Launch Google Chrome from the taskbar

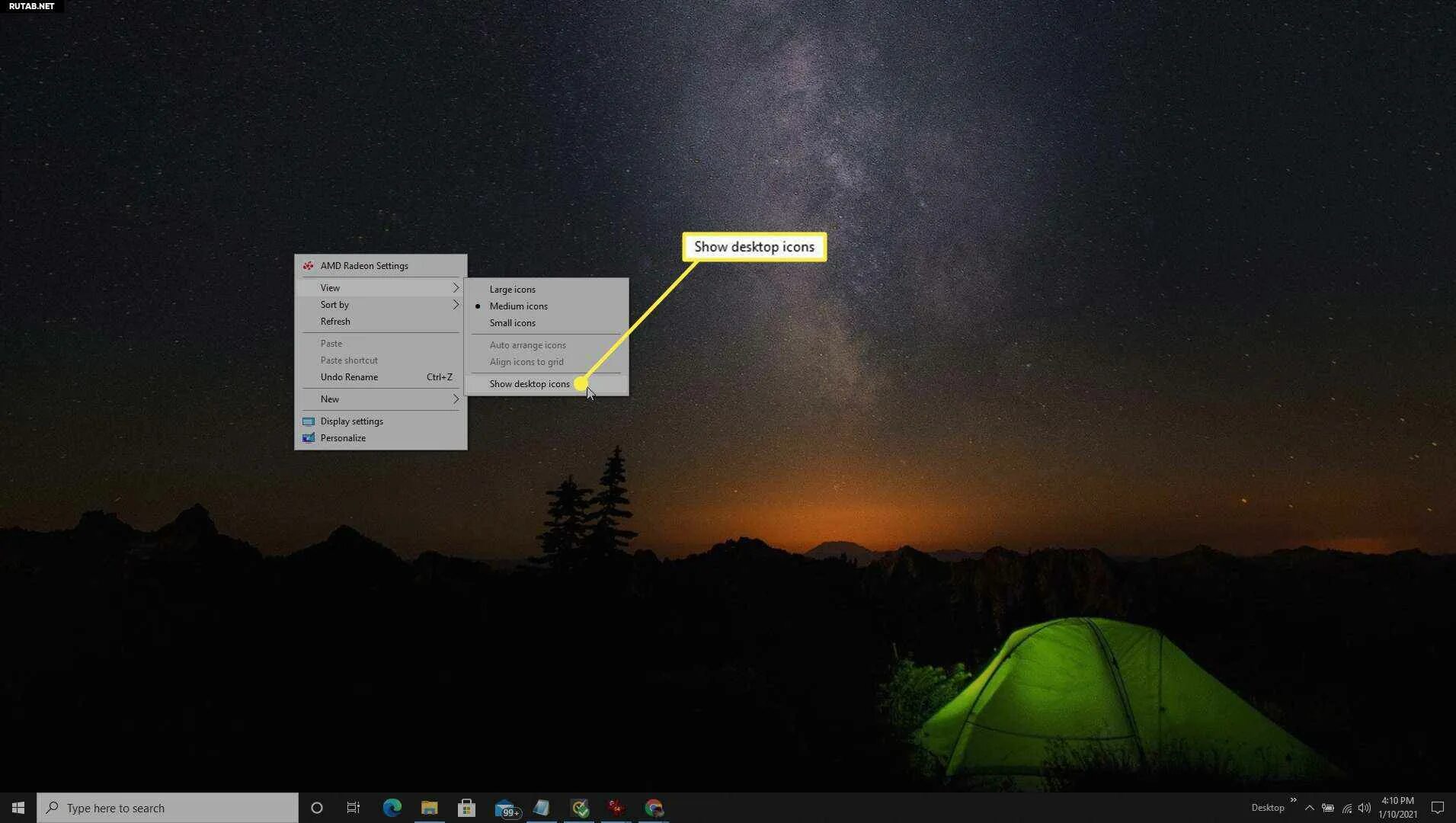click(654, 808)
